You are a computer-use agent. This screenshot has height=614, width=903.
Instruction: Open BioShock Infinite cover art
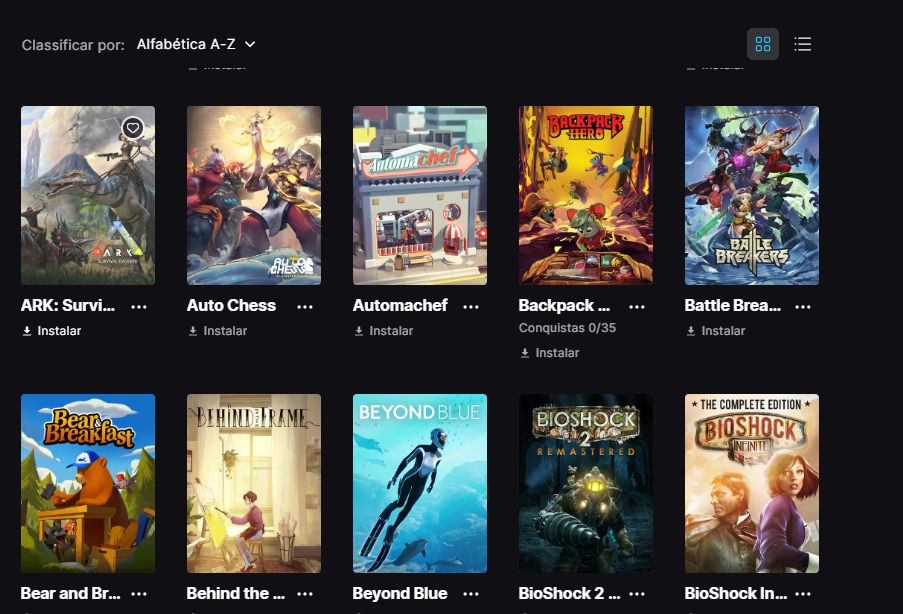pos(752,483)
